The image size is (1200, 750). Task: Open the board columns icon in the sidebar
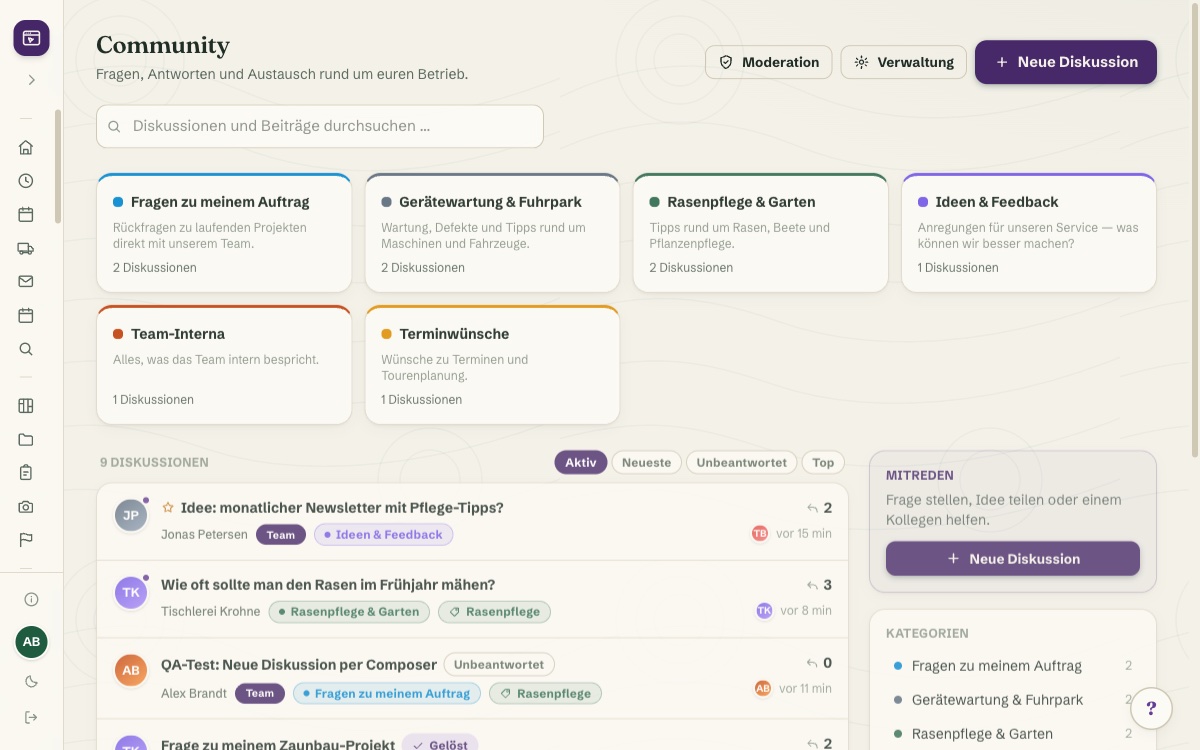click(26, 405)
